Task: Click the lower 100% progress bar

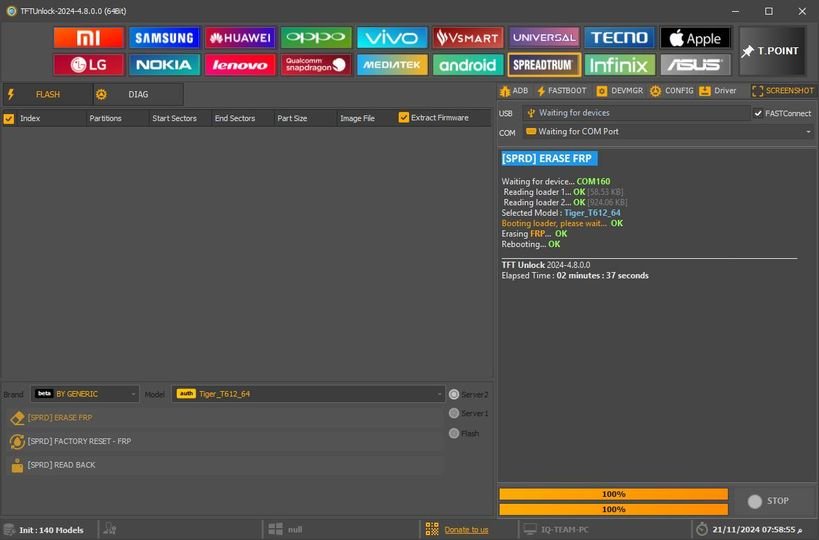Action: (x=613, y=509)
